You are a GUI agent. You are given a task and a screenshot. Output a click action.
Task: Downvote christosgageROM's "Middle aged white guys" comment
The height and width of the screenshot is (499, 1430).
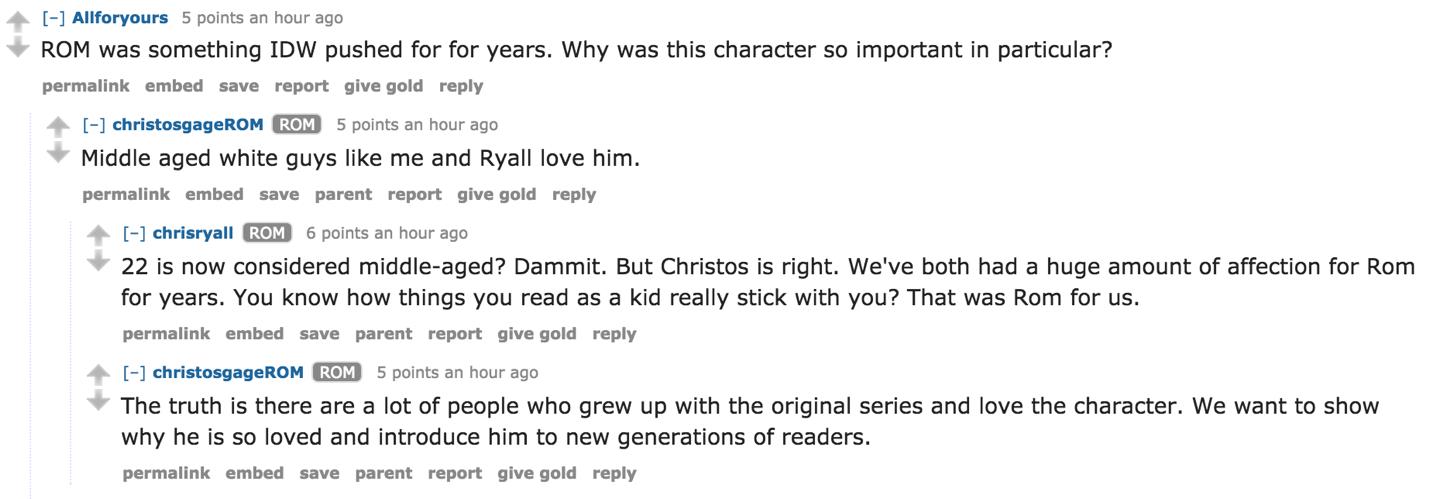click(x=58, y=153)
